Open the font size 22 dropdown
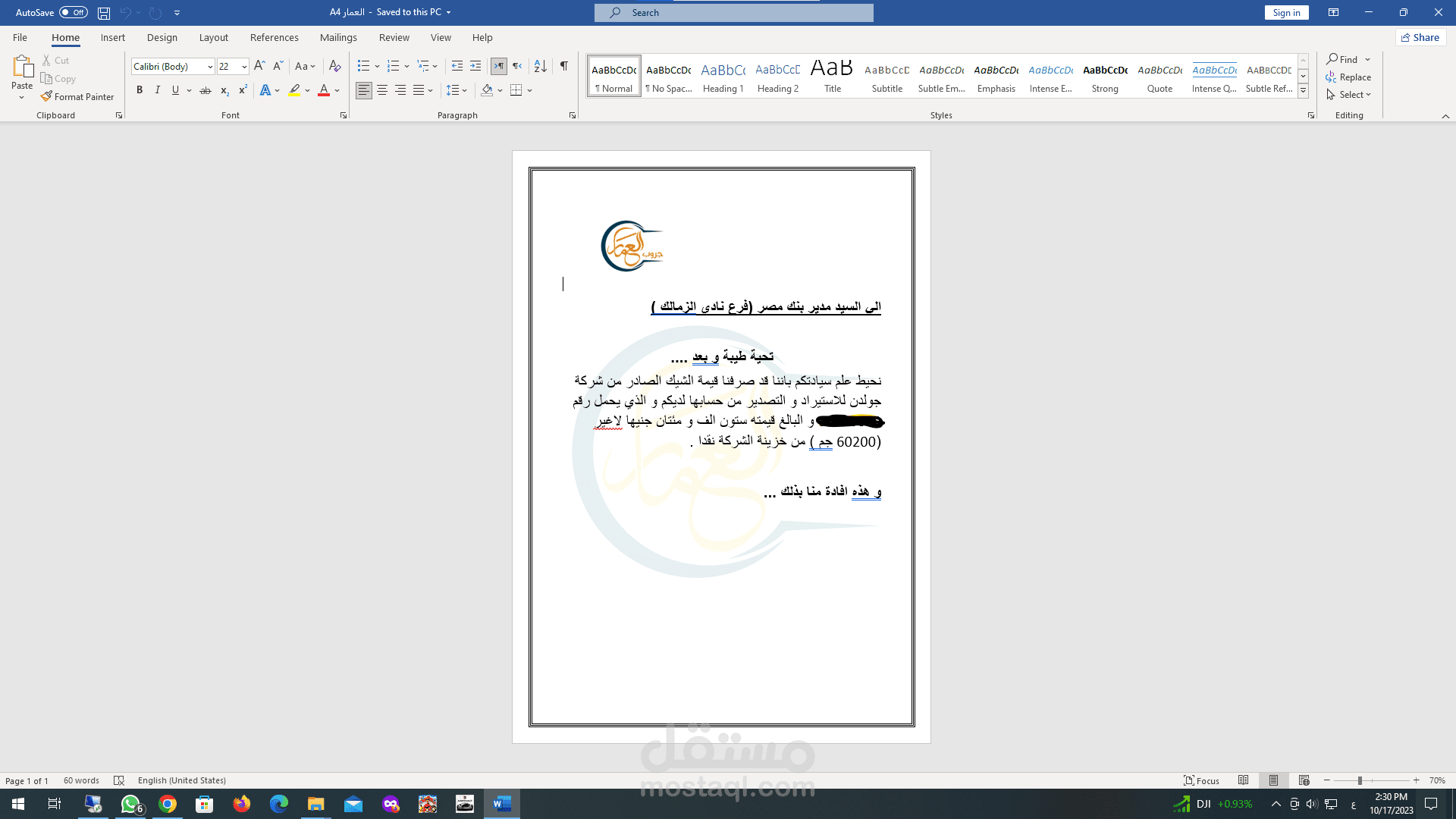The width and height of the screenshot is (1456, 819). 244,67
